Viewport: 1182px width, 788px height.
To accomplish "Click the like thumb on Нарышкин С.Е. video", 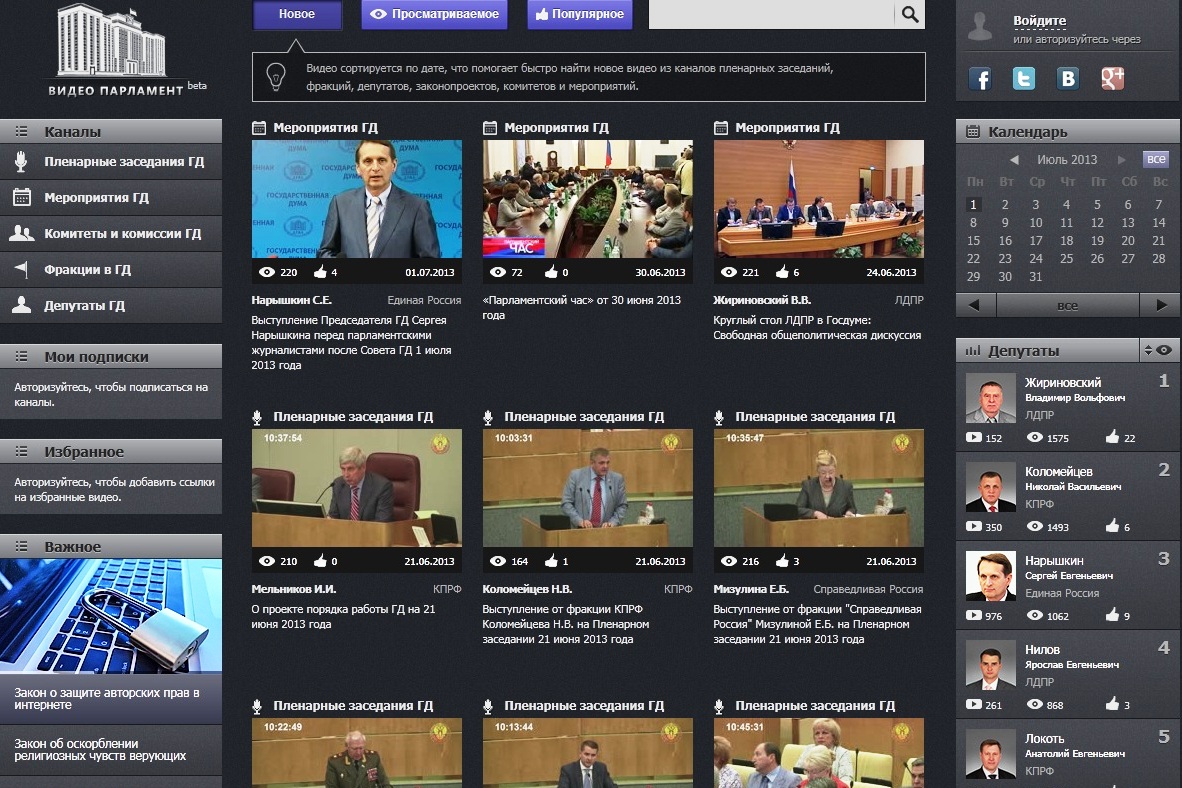I will [320, 271].
